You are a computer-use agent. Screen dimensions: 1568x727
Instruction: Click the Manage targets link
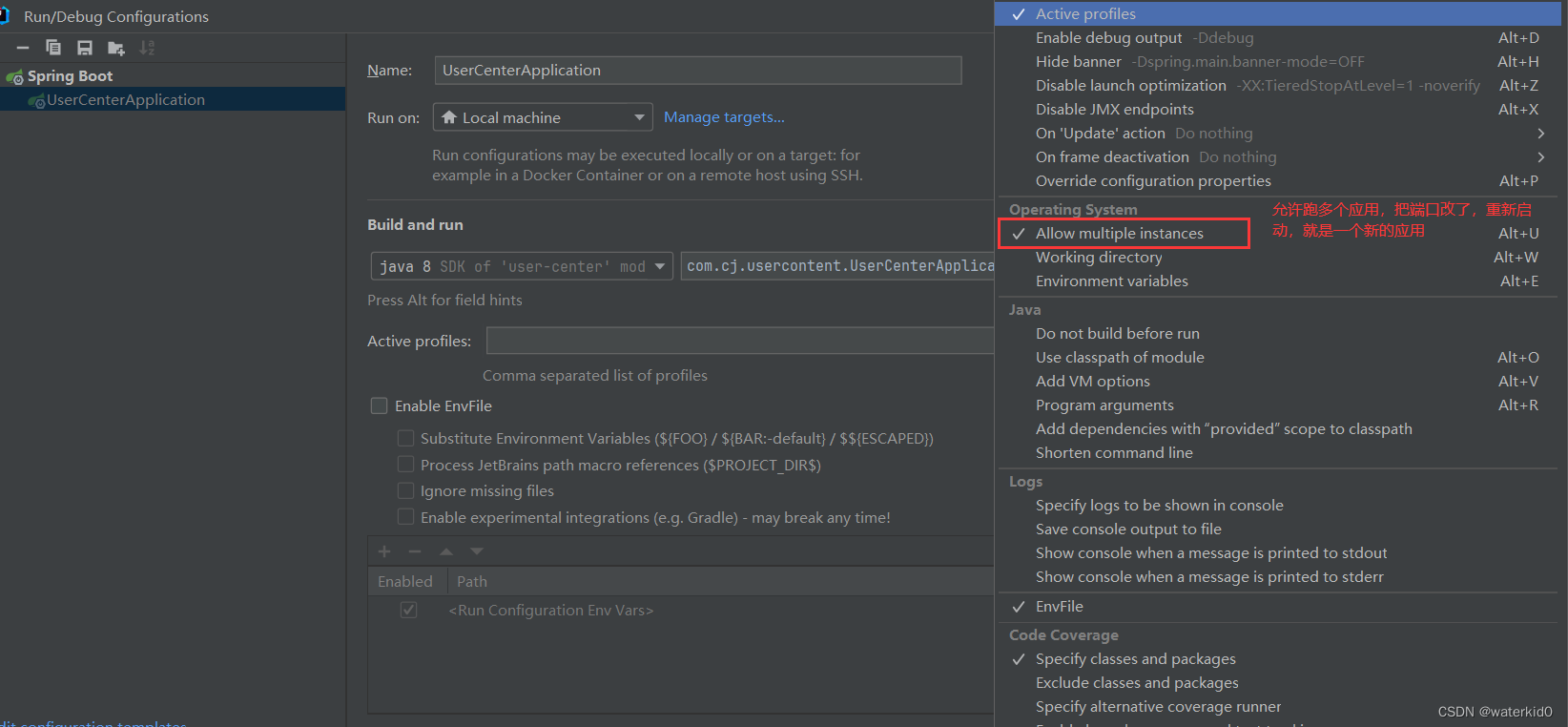click(x=724, y=117)
